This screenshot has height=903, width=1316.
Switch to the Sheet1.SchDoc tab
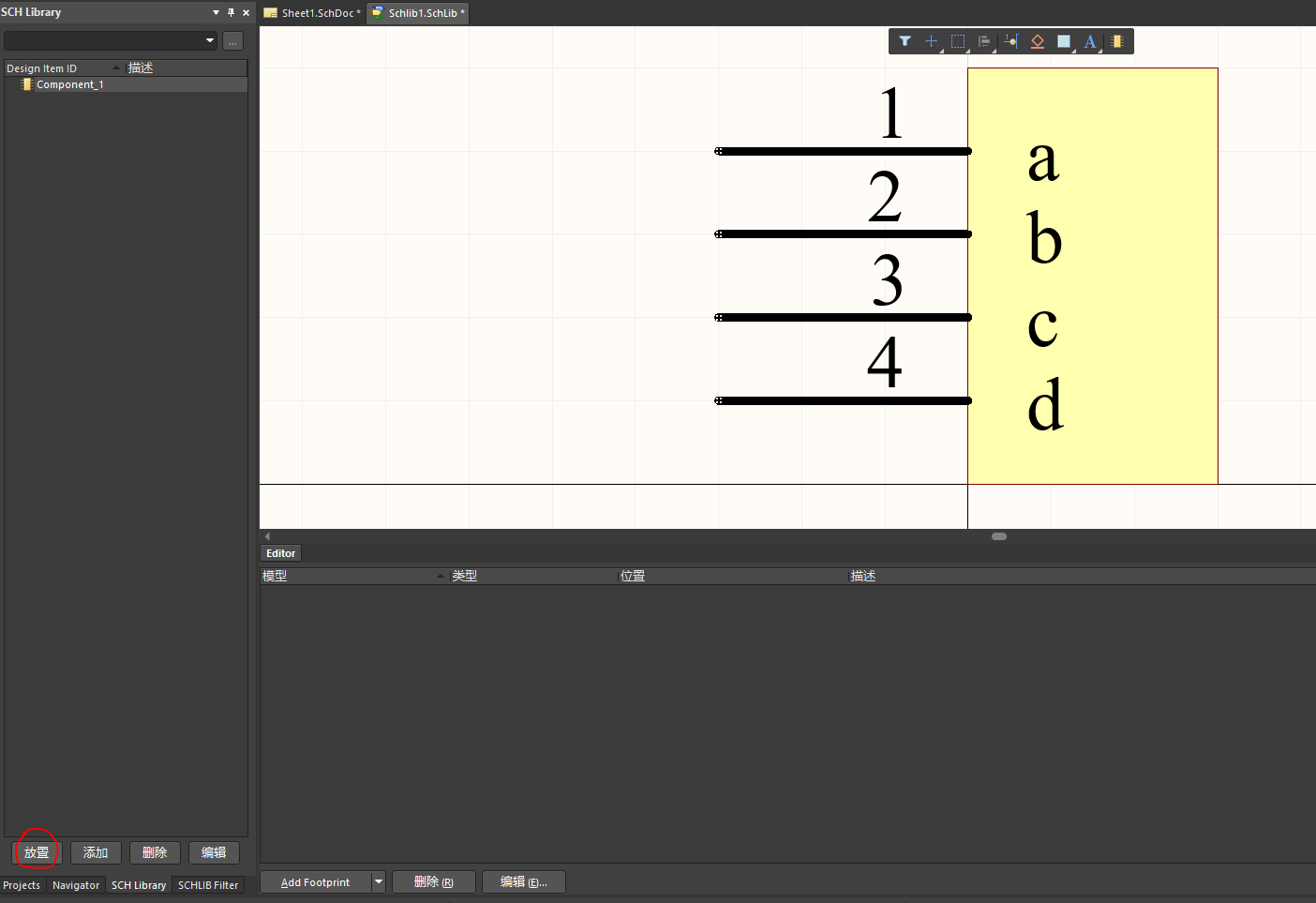(x=312, y=13)
